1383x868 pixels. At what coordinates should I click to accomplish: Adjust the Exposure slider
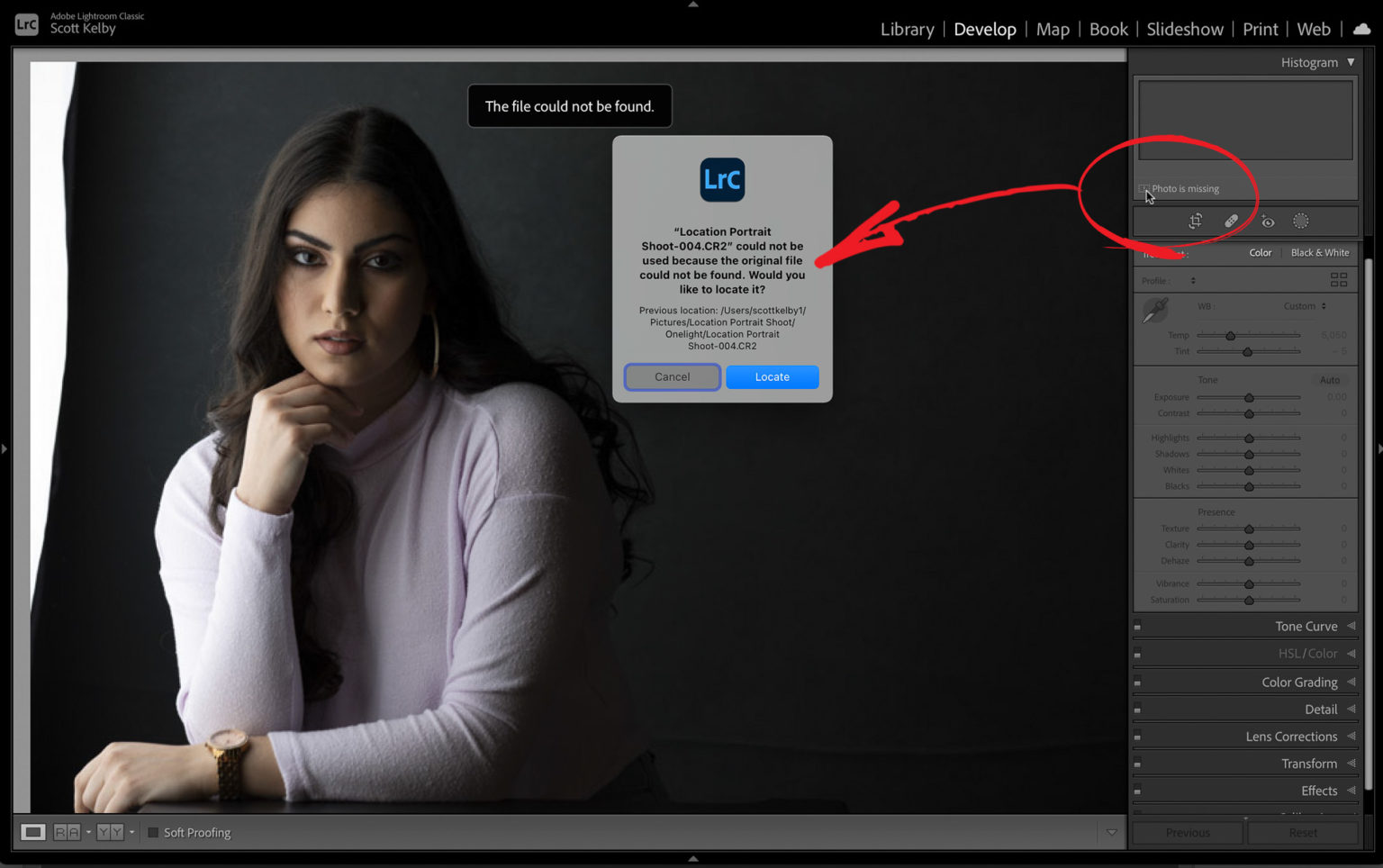click(x=1248, y=396)
